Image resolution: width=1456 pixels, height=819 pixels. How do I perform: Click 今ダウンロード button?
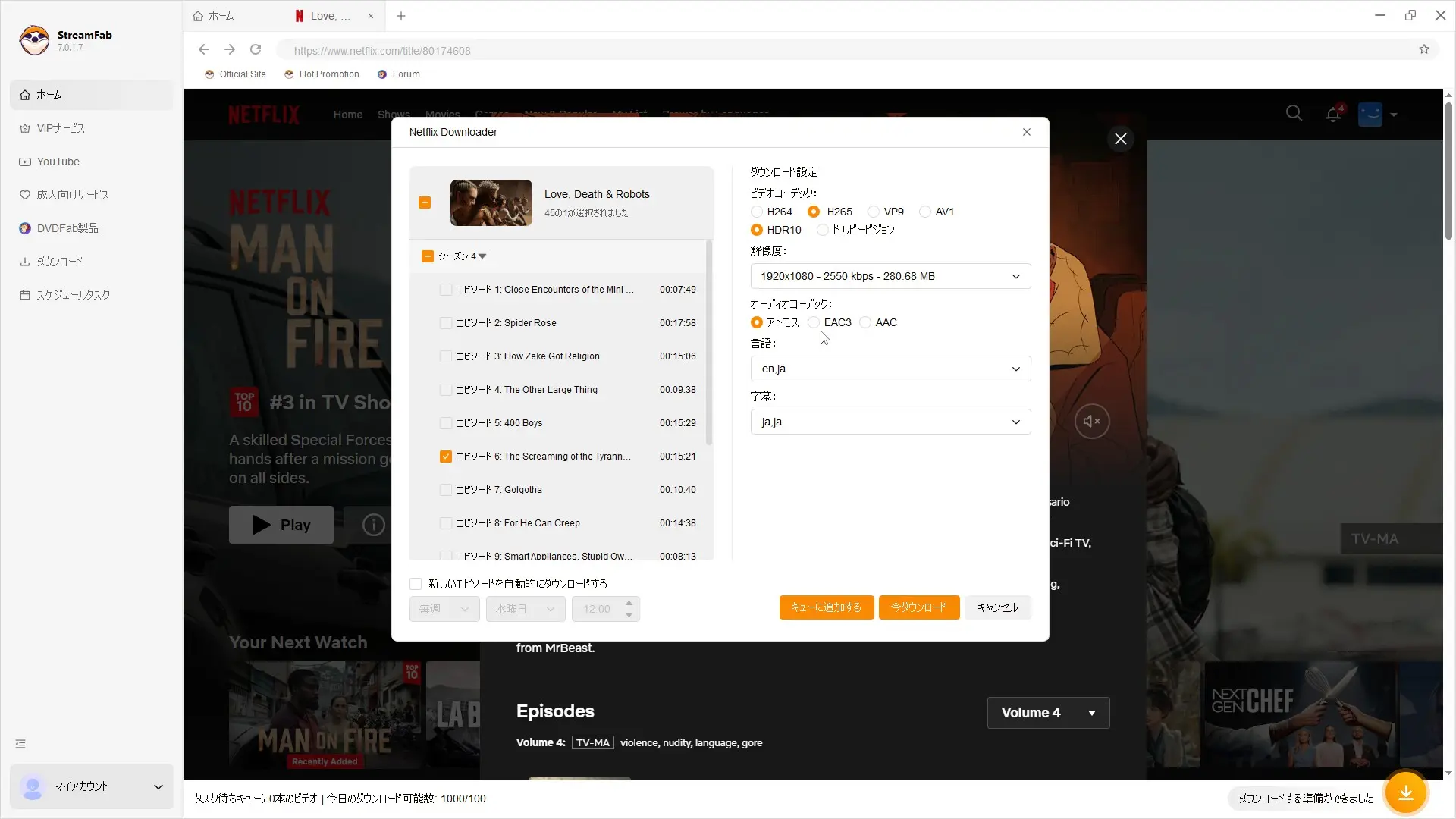[919, 607]
